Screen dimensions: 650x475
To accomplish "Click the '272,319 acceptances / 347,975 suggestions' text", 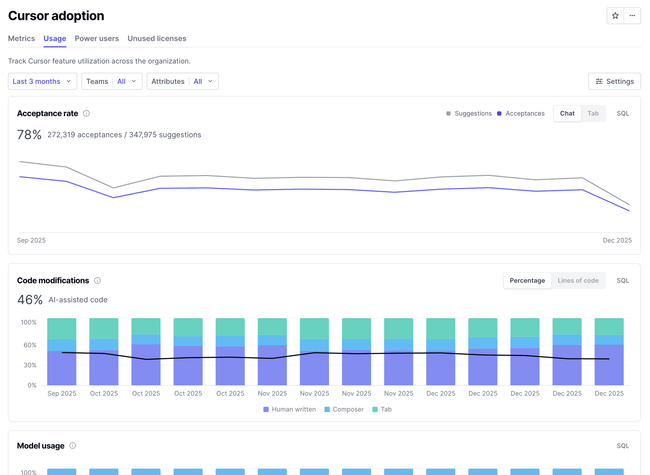I will click(124, 135).
